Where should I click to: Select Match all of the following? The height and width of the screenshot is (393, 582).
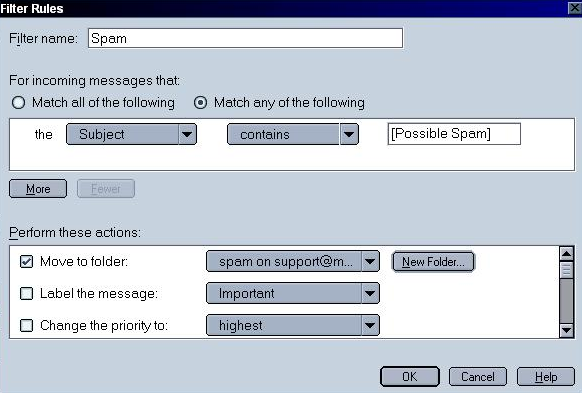(18, 102)
